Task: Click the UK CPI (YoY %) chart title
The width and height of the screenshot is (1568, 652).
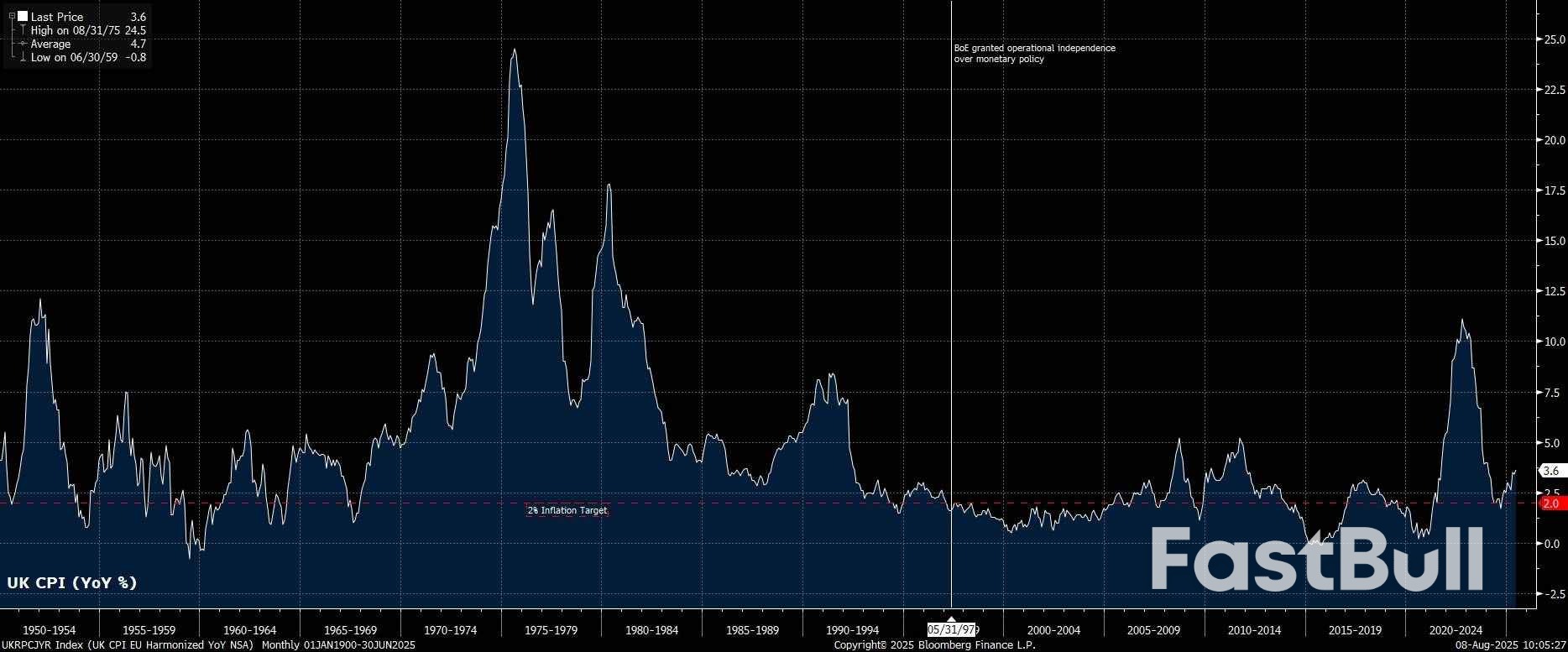Action: point(71,582)
